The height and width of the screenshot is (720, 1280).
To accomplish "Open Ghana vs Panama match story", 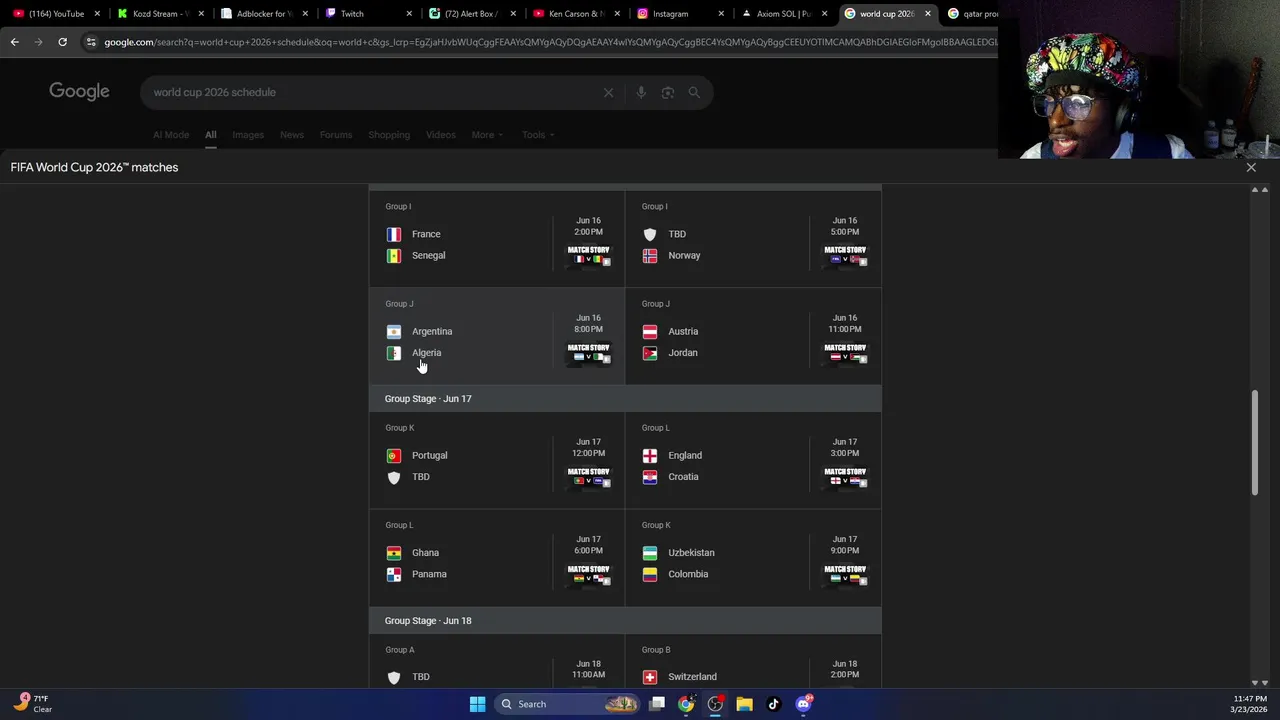I will coord(589,574).
